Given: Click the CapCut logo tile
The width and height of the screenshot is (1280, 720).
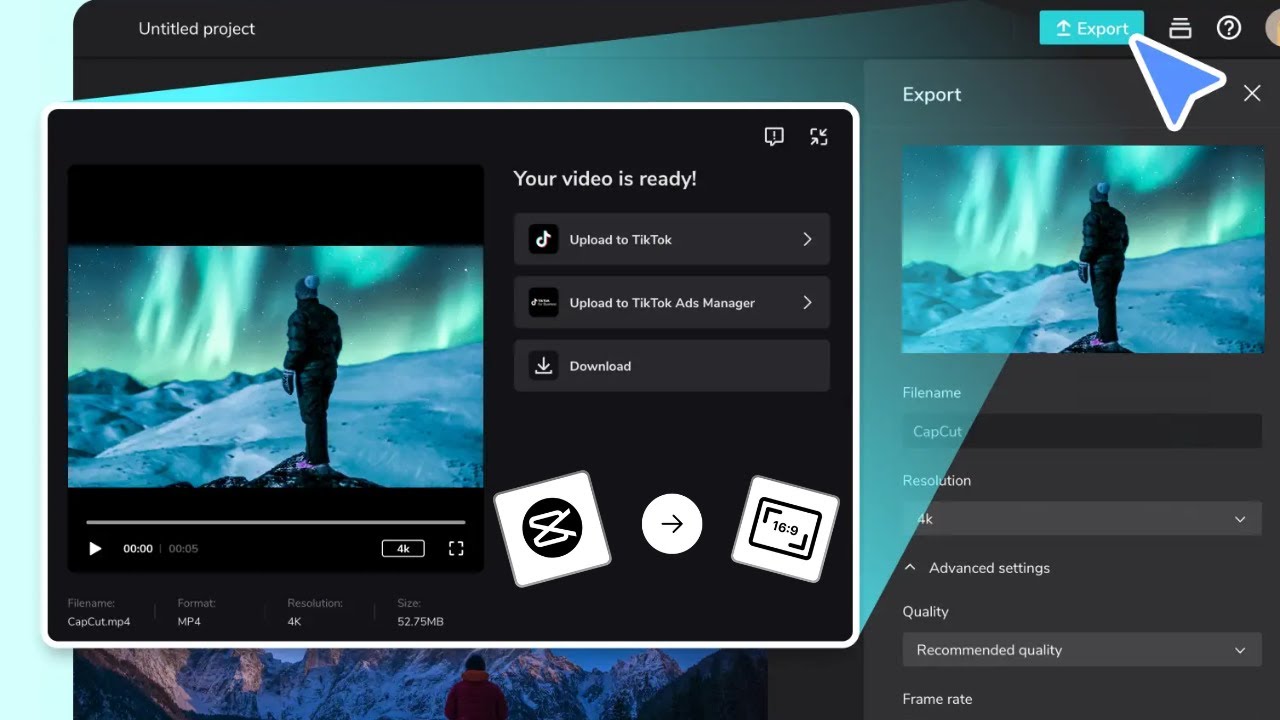Looking at the screenshot, I should [x=552, y=528].
